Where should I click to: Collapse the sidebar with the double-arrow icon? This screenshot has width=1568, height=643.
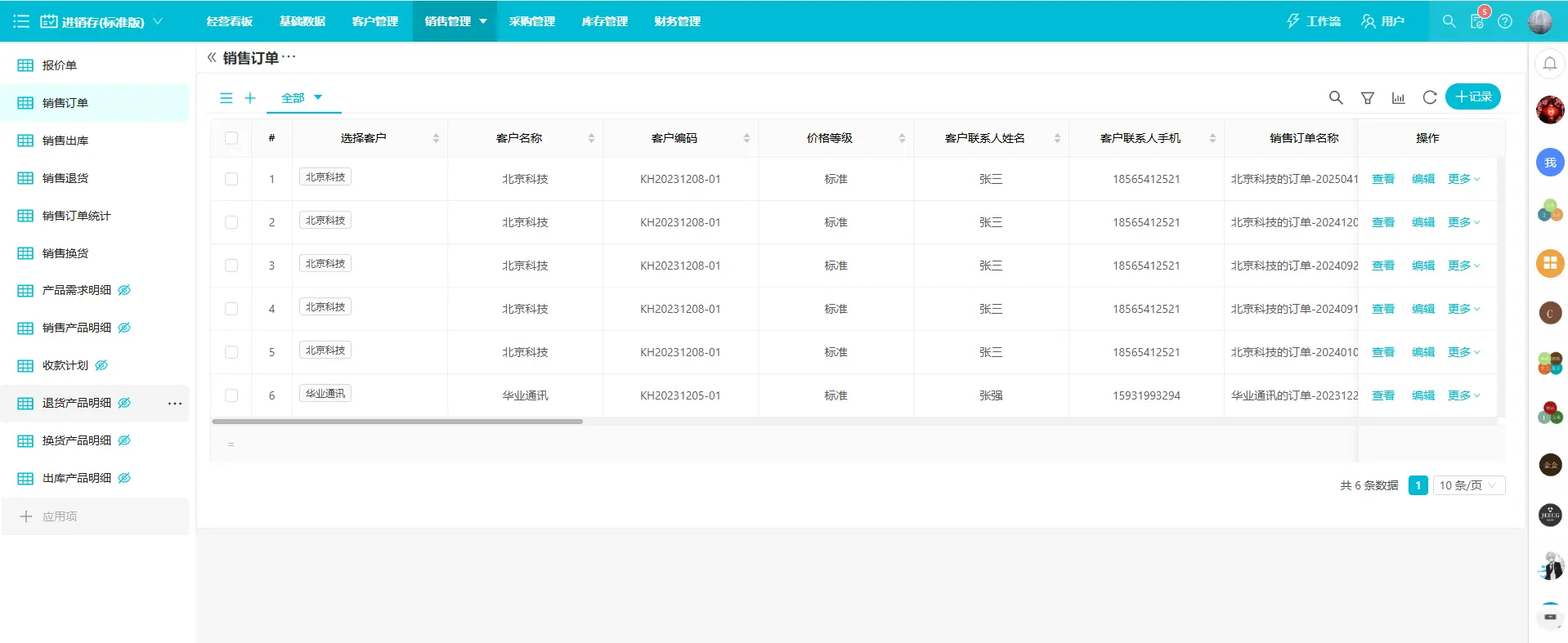(212, 57)
